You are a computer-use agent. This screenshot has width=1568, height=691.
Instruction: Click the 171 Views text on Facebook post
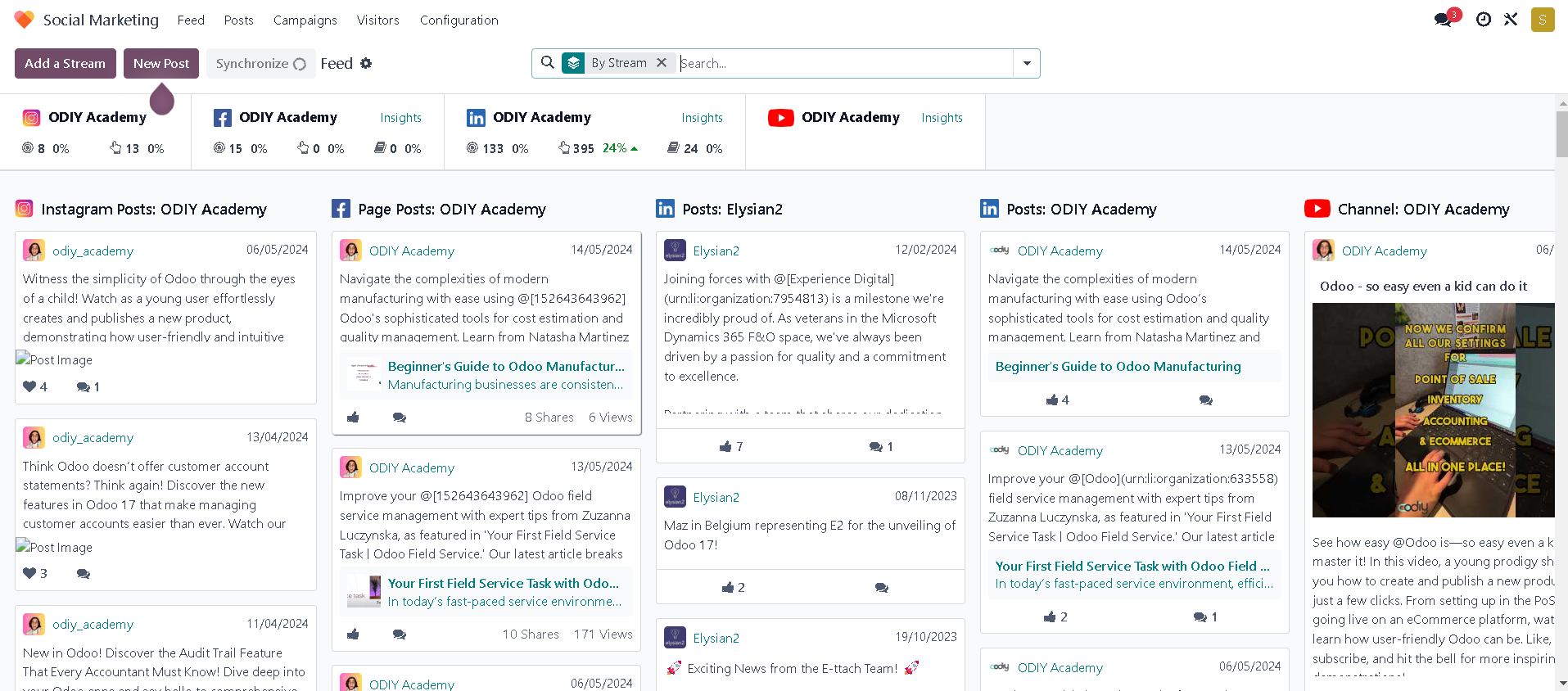[x=603, y=634]
